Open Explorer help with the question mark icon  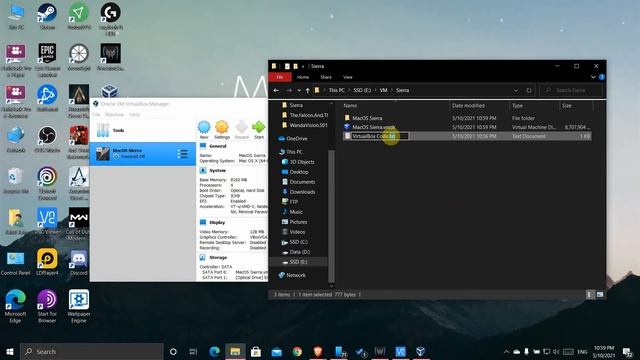point(602,77)
